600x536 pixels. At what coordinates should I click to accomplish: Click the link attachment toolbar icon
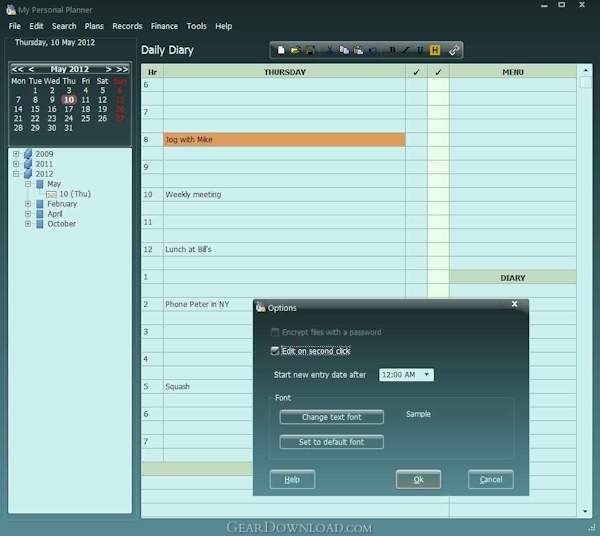point(454,50)
